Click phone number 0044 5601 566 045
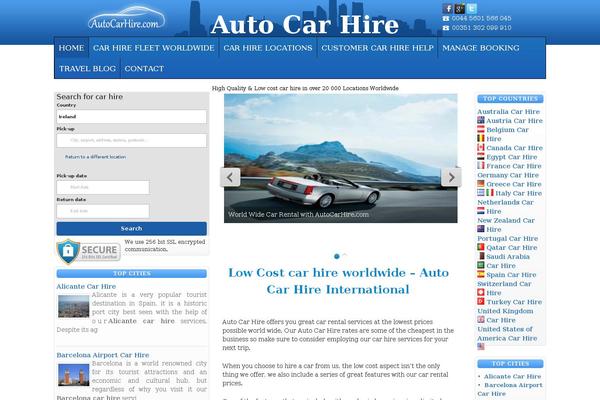600x400 pixels. point(481,18)
